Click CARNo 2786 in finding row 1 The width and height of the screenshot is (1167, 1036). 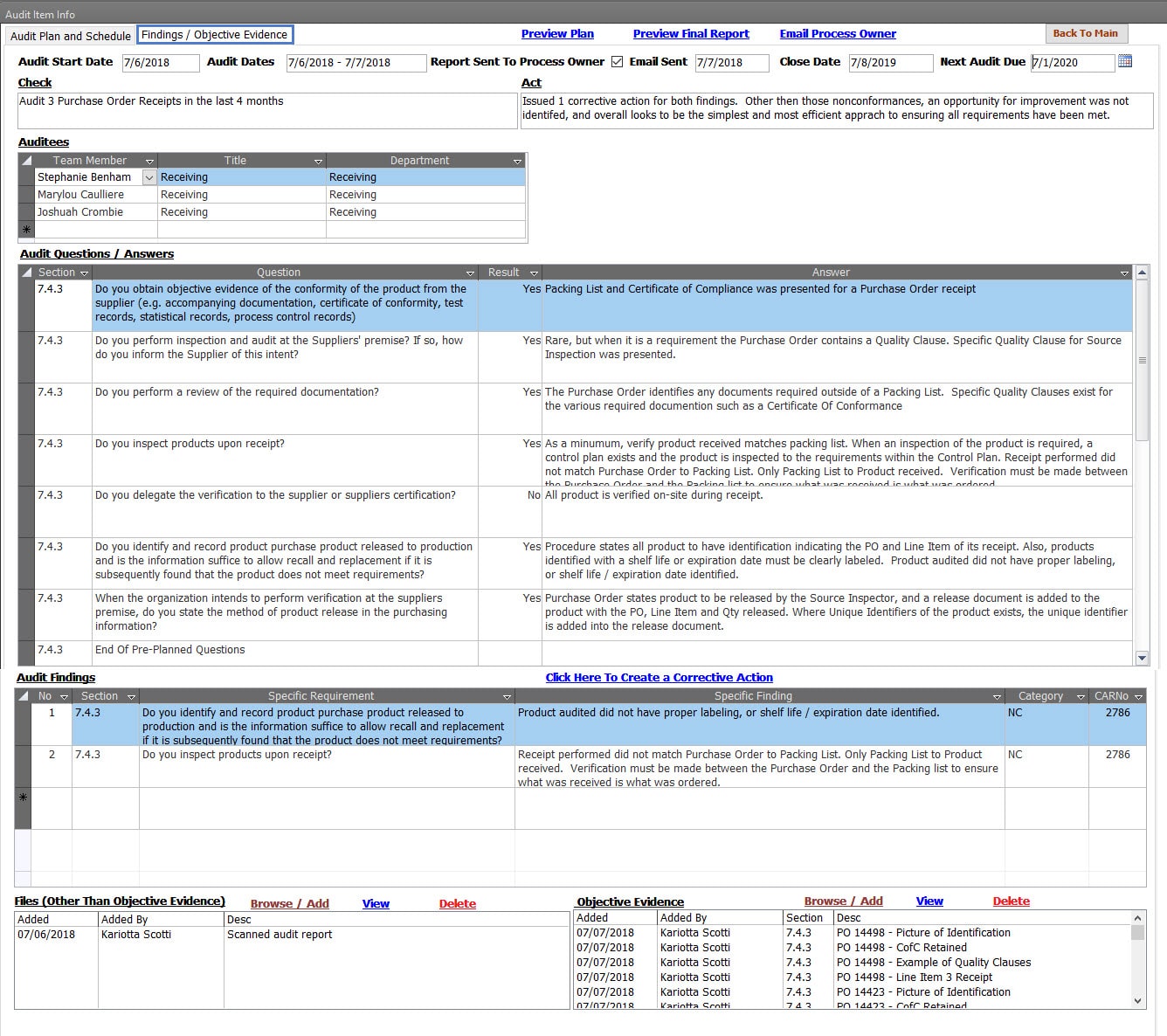[x=1117, y=725]
